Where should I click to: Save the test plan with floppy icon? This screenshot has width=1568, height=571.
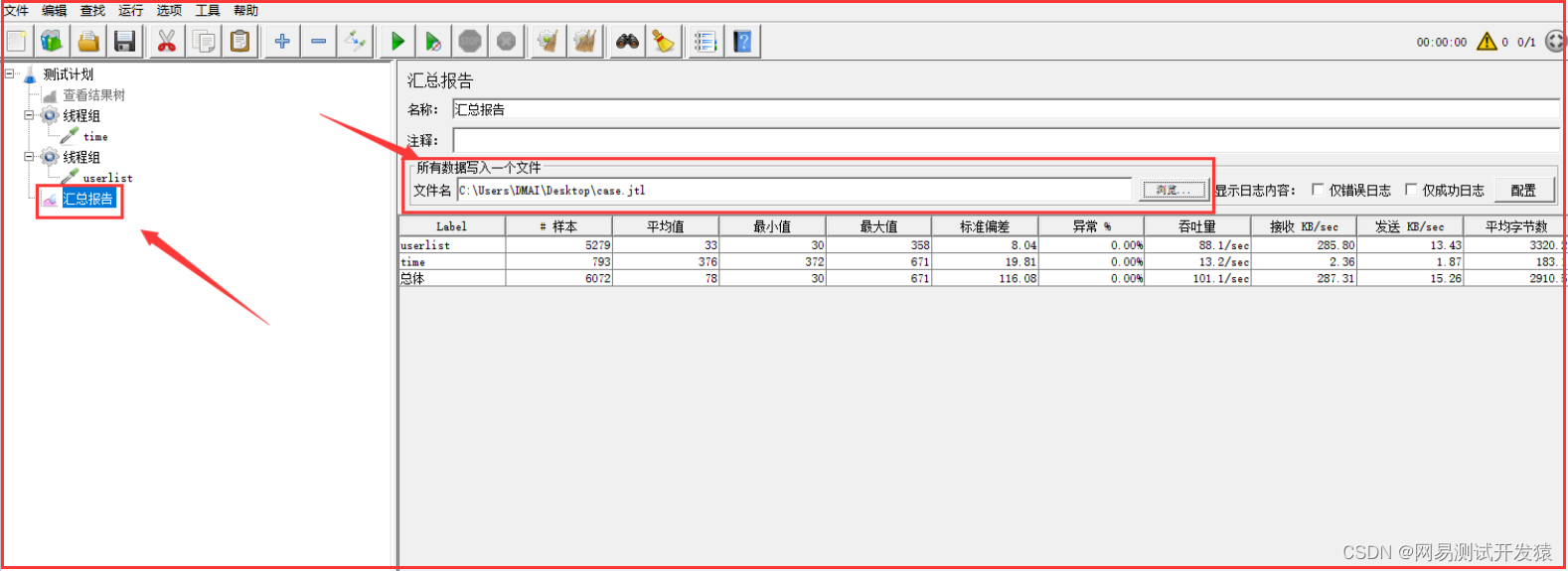124,42
